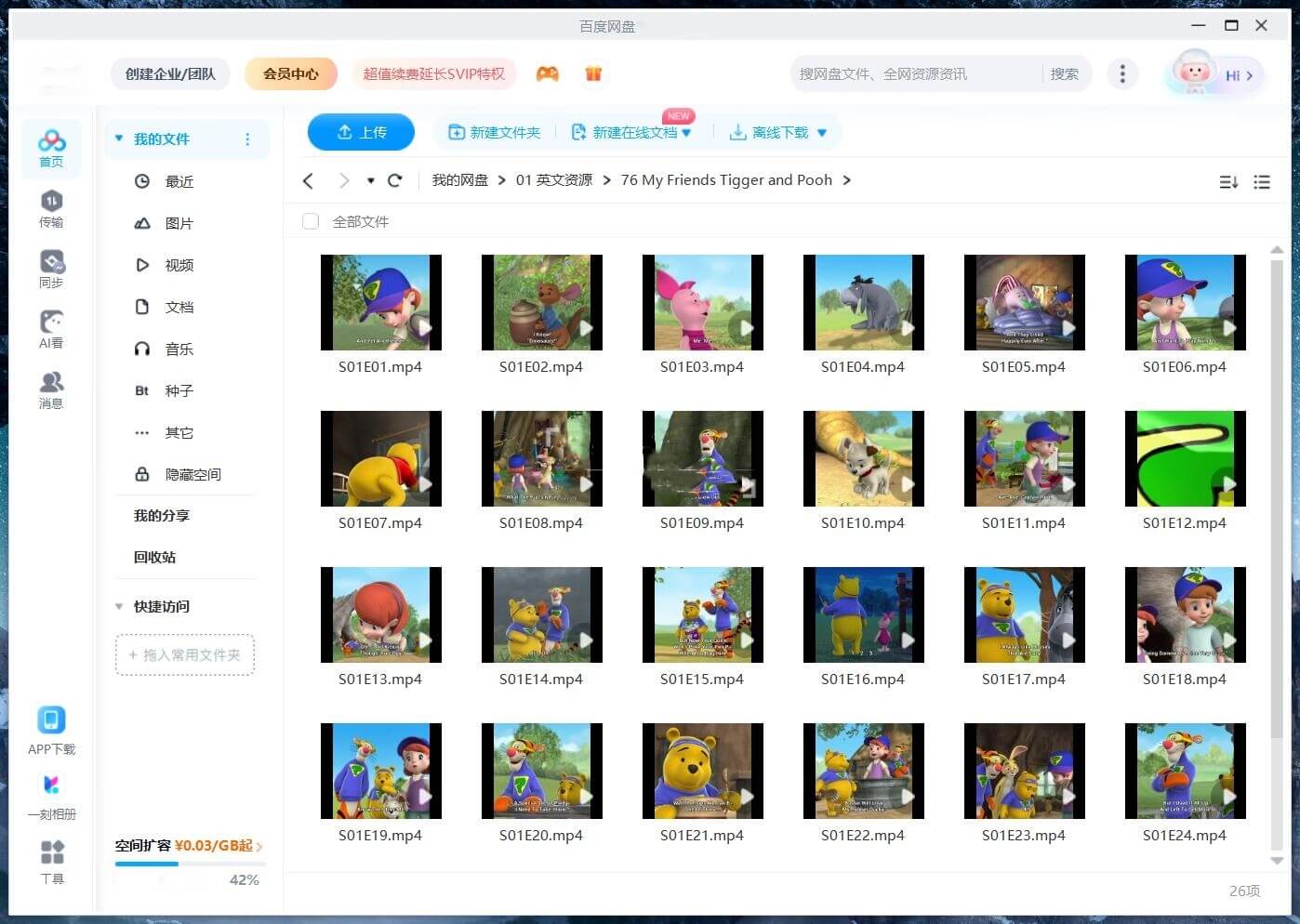Click the blue 上传 upload button
This screenshot has width=1300, height=924.
click(361, 132)
